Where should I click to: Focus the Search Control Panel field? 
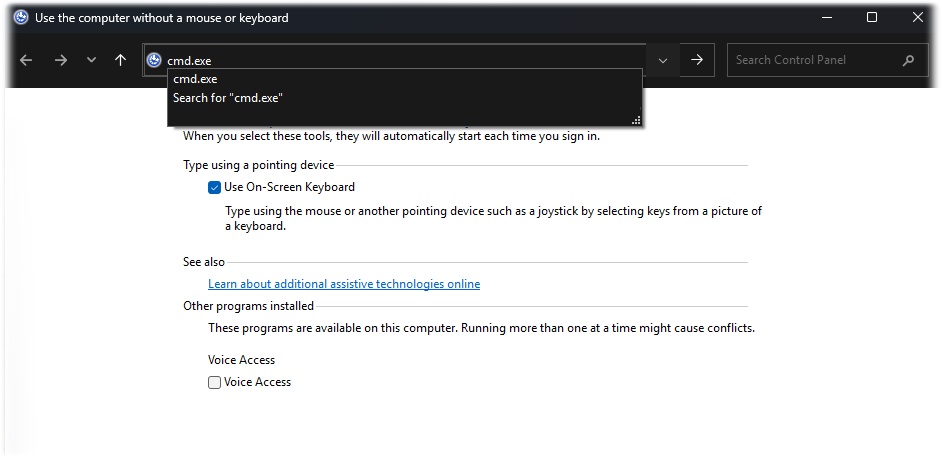tap(814, 60)
